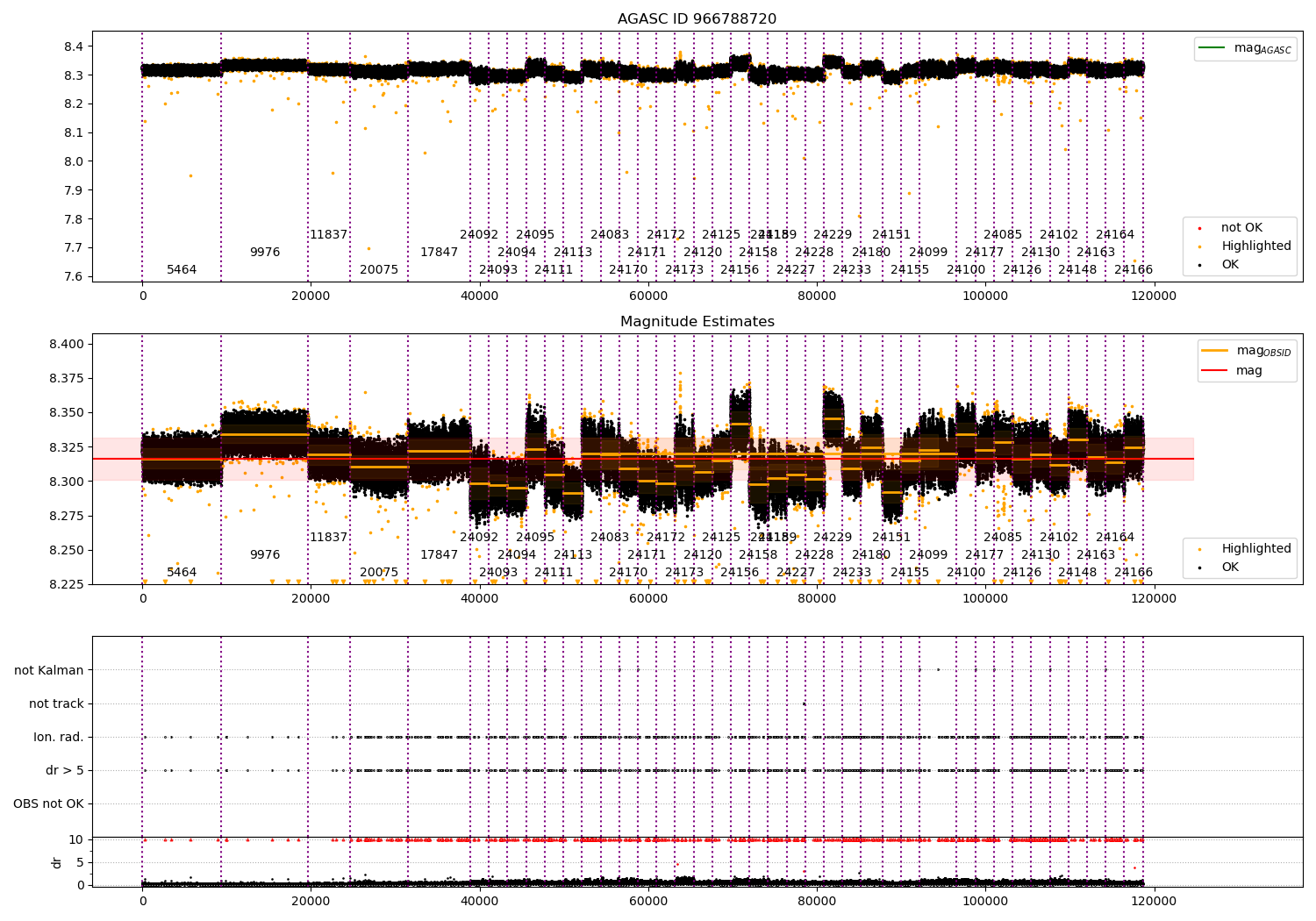The width and height of the screenshot is (1316, 921).
Task: Click the "dr > 5" axis label
Action: 65,770
